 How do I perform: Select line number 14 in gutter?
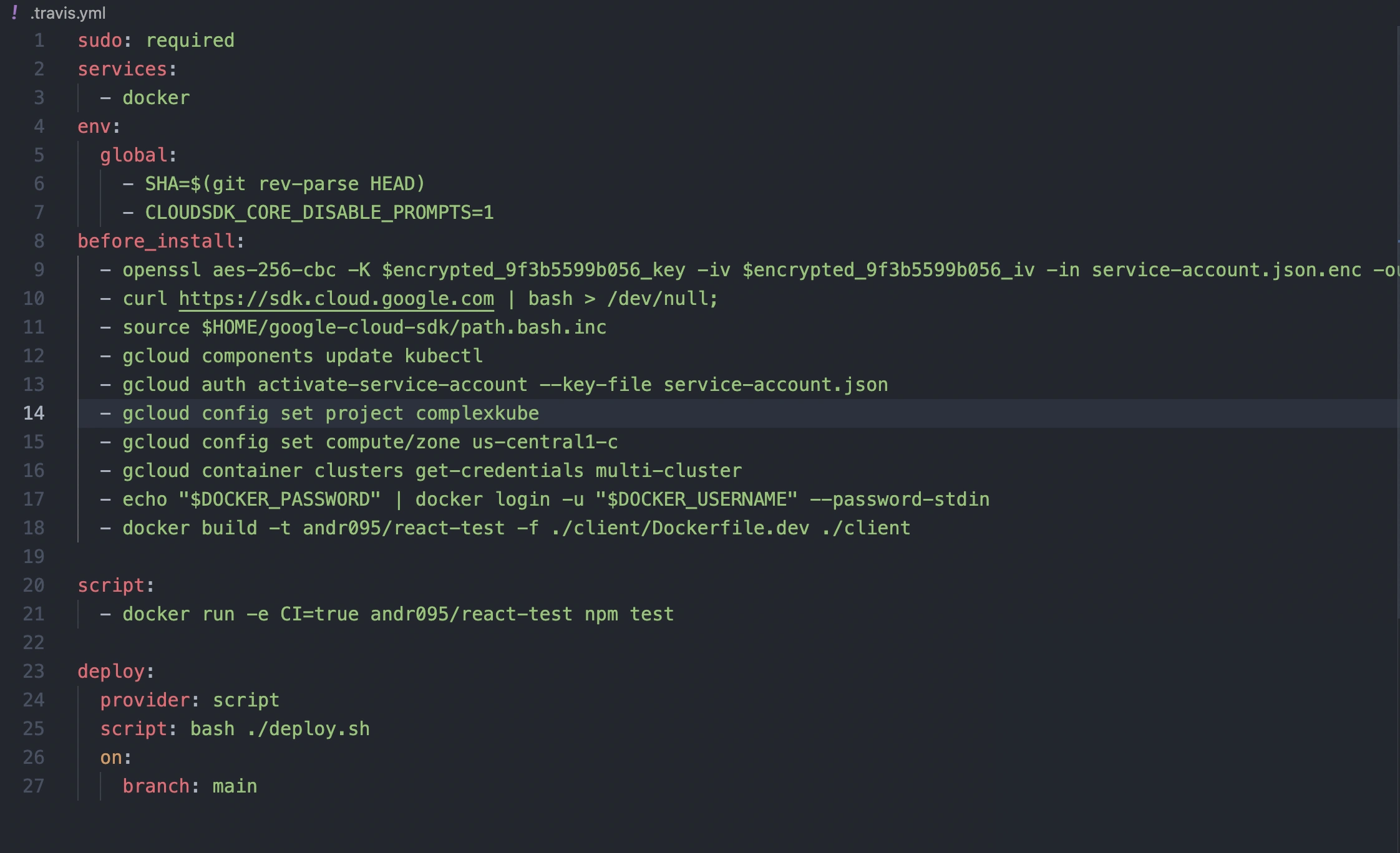point(34,413)
